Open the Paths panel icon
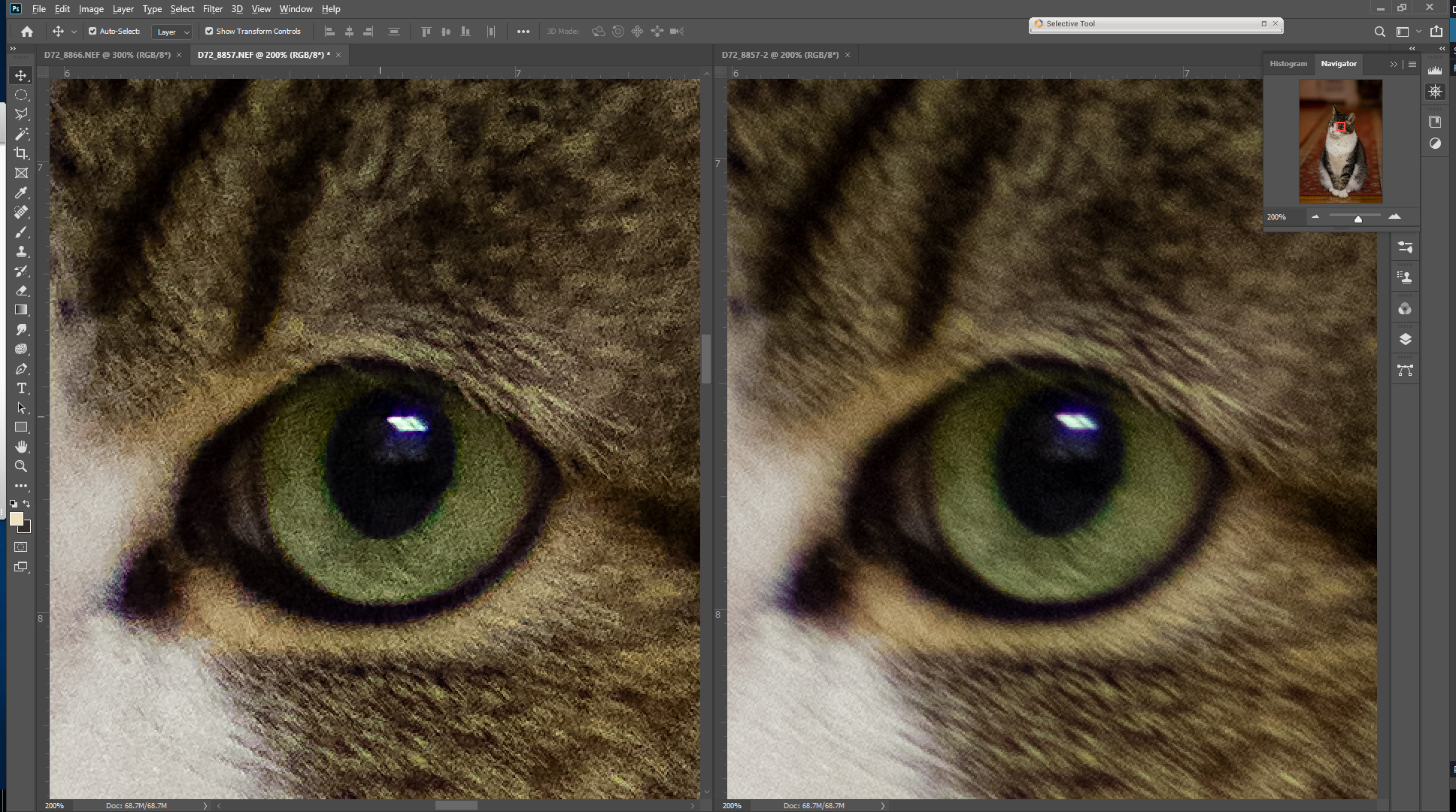The width and height of the screenshot is (1456, 812). pos(1405,370)
